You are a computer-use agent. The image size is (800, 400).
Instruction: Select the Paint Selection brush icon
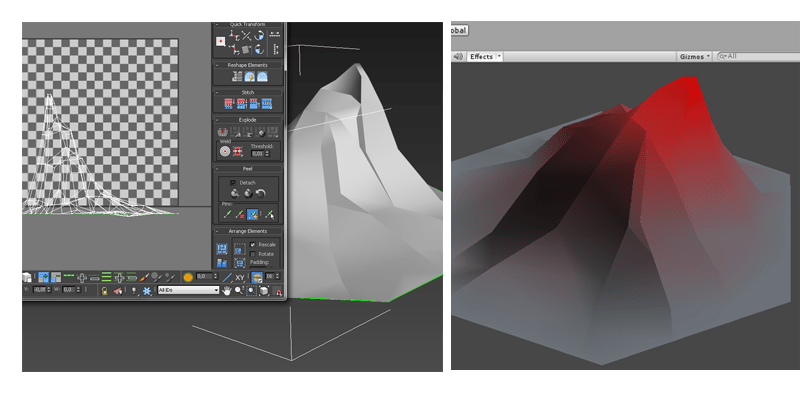pyautogui.click(x=144, y=277)
